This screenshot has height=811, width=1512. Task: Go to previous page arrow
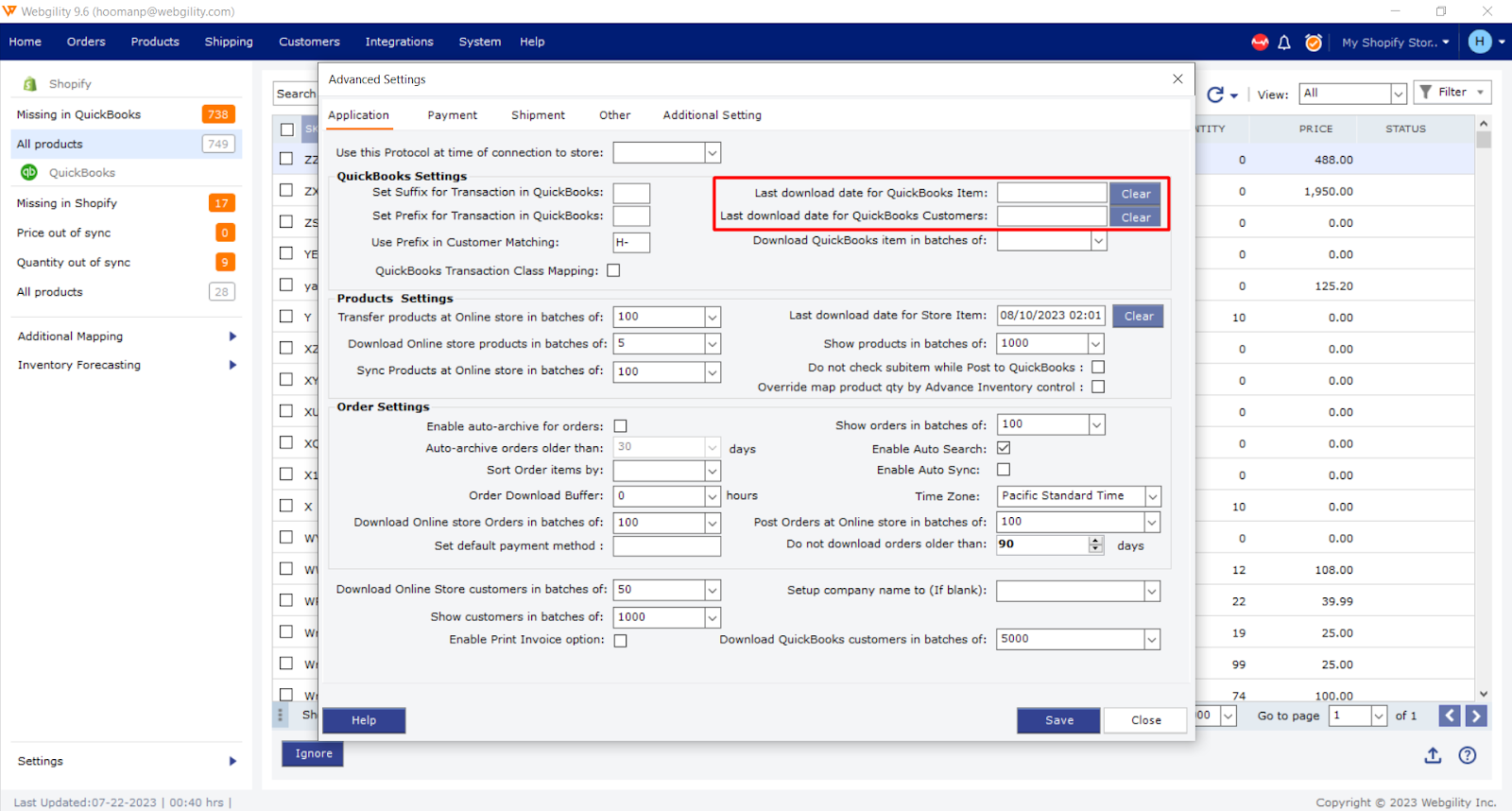pos(1450,716)
